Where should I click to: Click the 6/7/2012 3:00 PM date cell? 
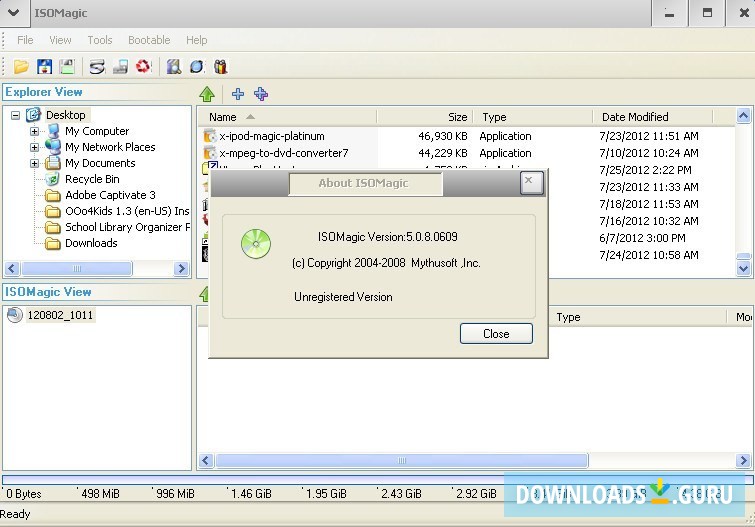tap(642, 238)
